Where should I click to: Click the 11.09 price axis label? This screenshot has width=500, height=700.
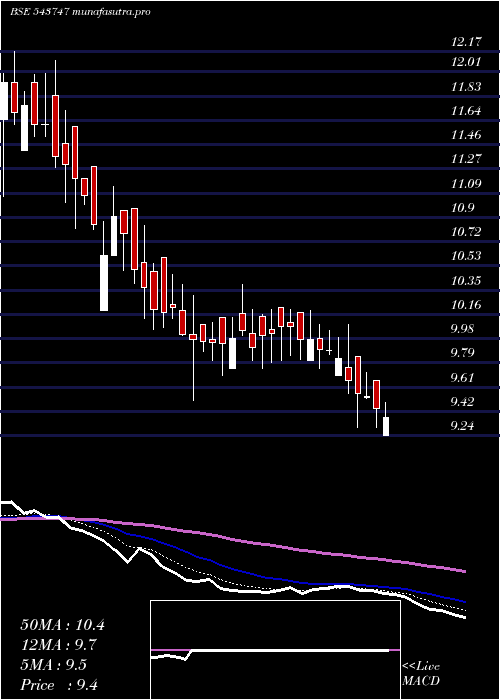coord(466,183)
